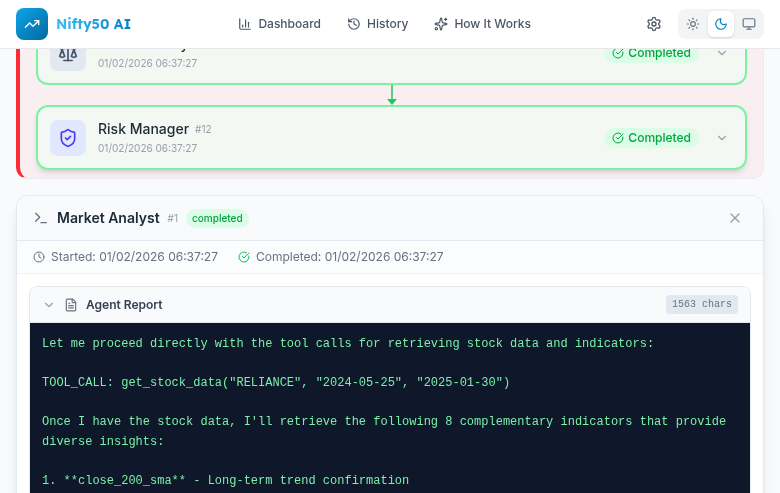Expand the step above Risk Manager

[722, 54]
